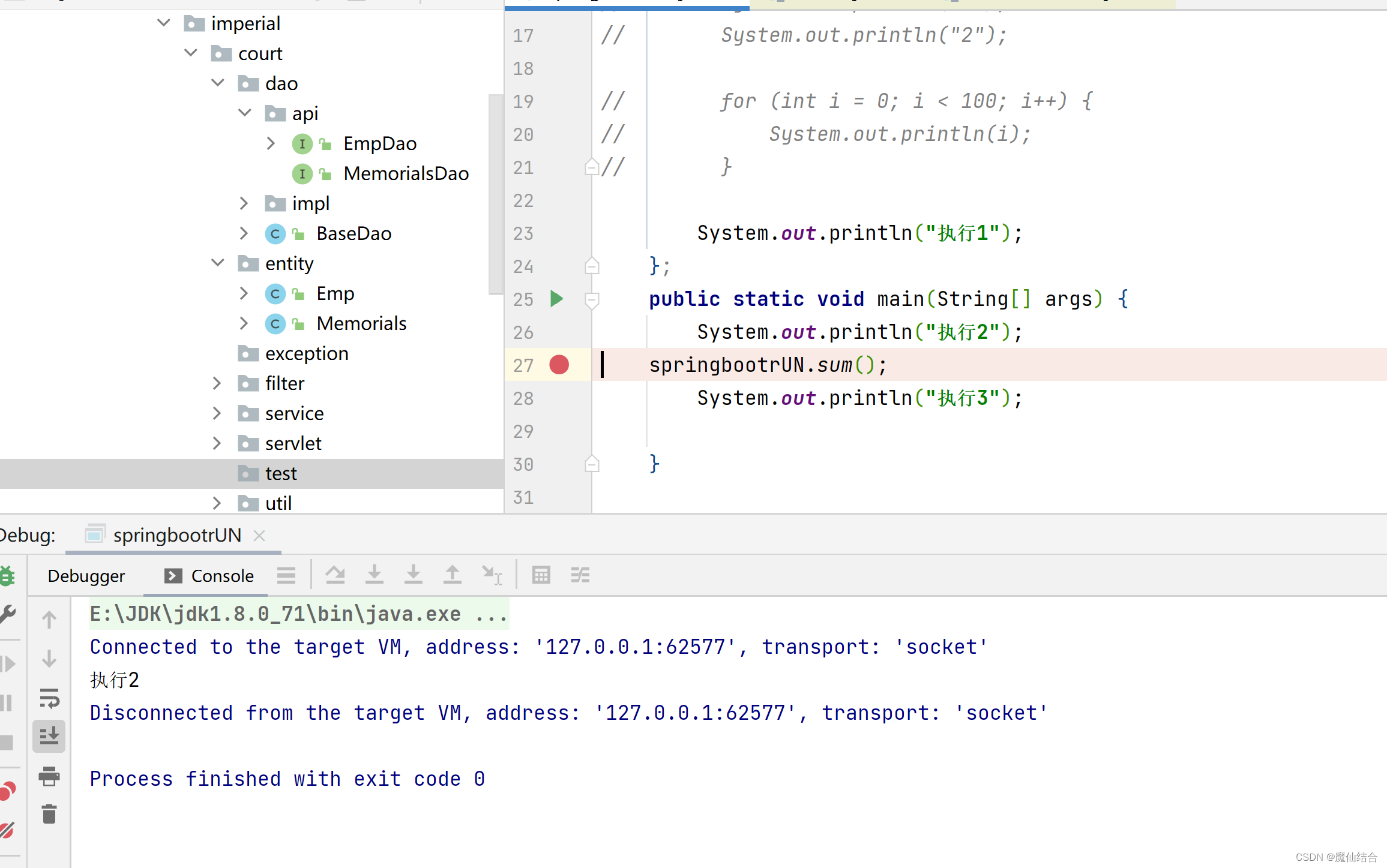Click the print console icon
Image resolution: width=1387 pixels, height=868 pixels.
49,776
